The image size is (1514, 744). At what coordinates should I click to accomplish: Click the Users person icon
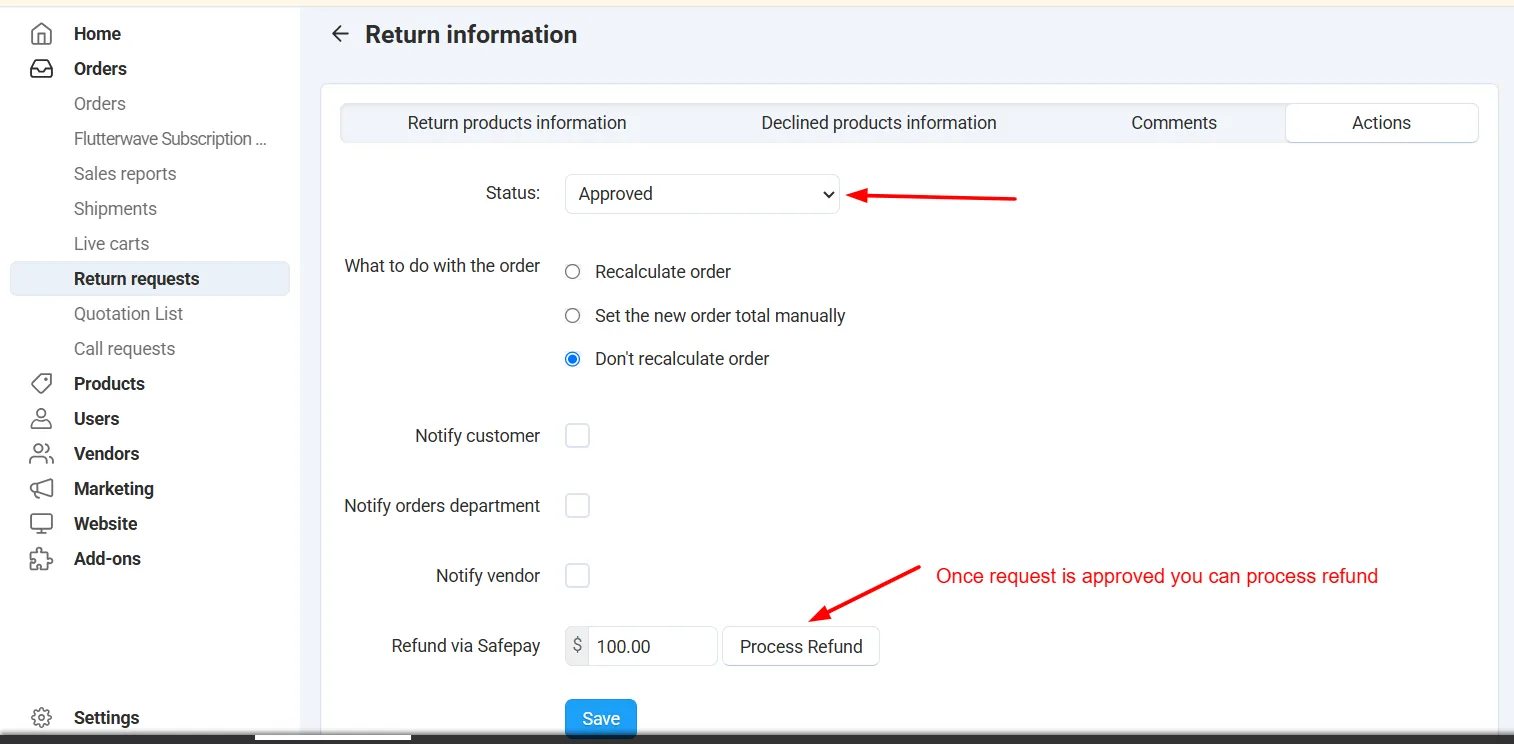click(41, 419)
